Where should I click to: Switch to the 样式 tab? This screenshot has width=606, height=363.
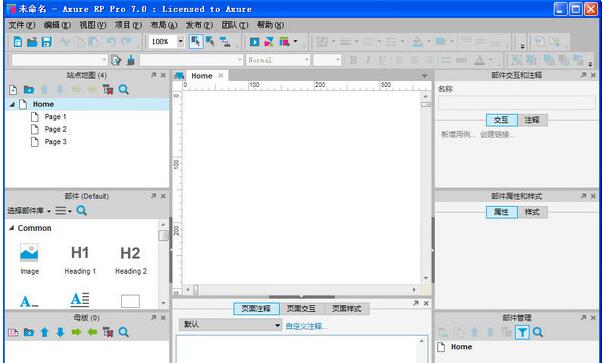(x=532, y=212)
